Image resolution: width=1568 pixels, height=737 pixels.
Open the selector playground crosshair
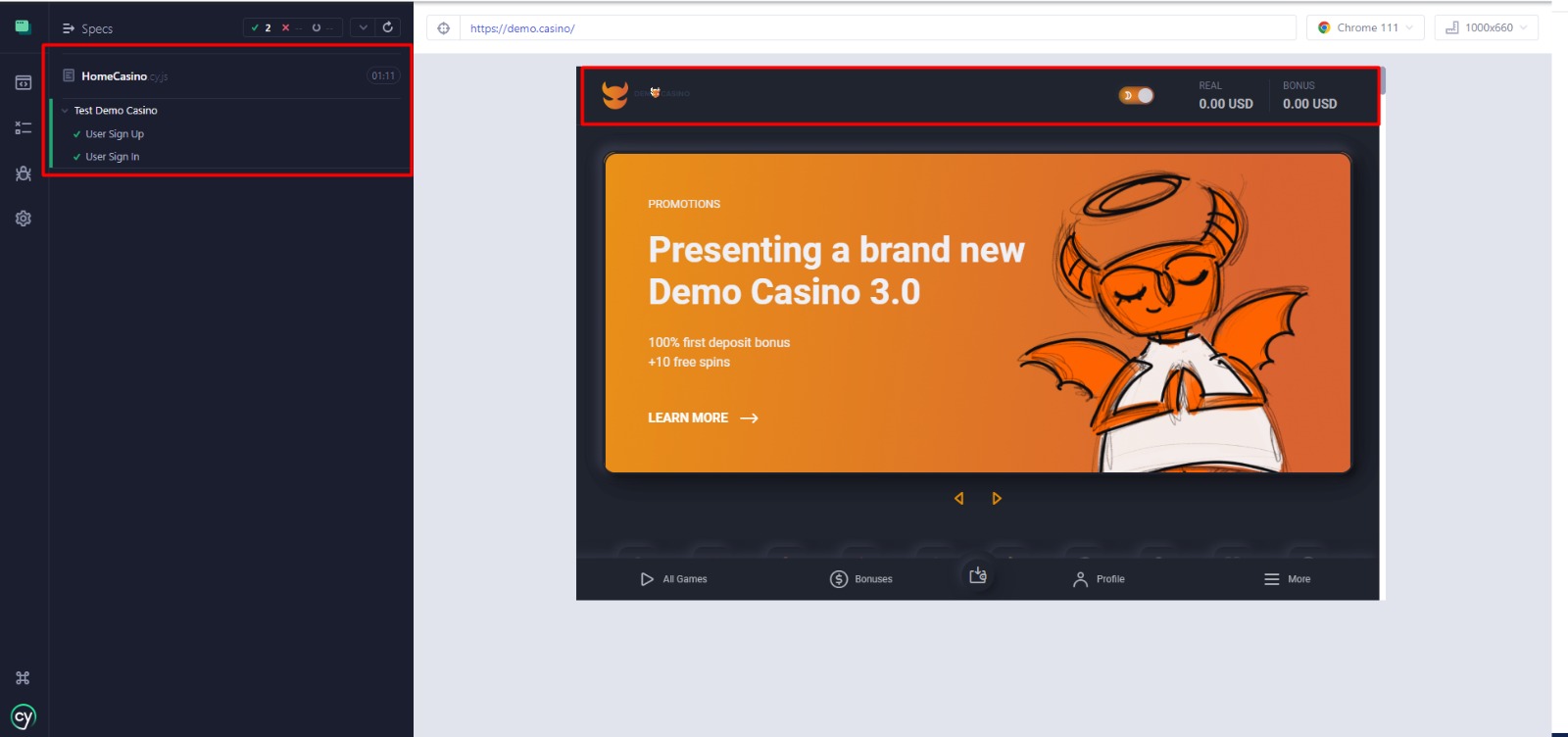coord(443,28)
